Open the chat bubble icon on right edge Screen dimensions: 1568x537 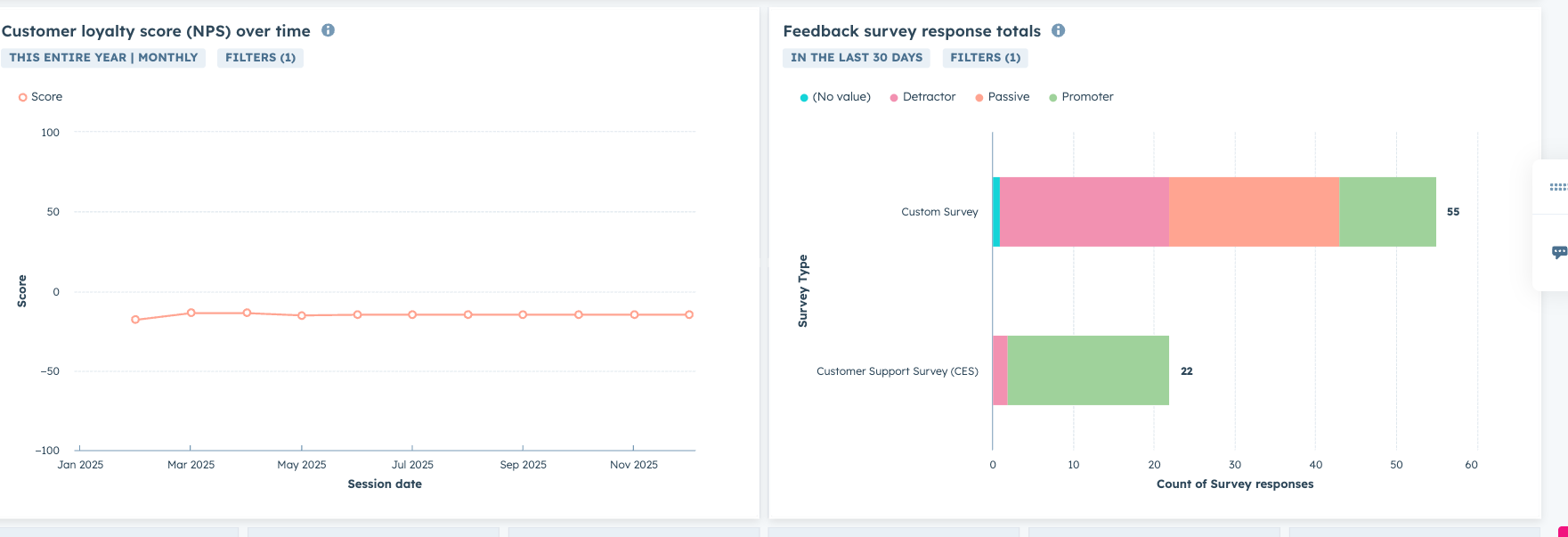coord(1558,252)
